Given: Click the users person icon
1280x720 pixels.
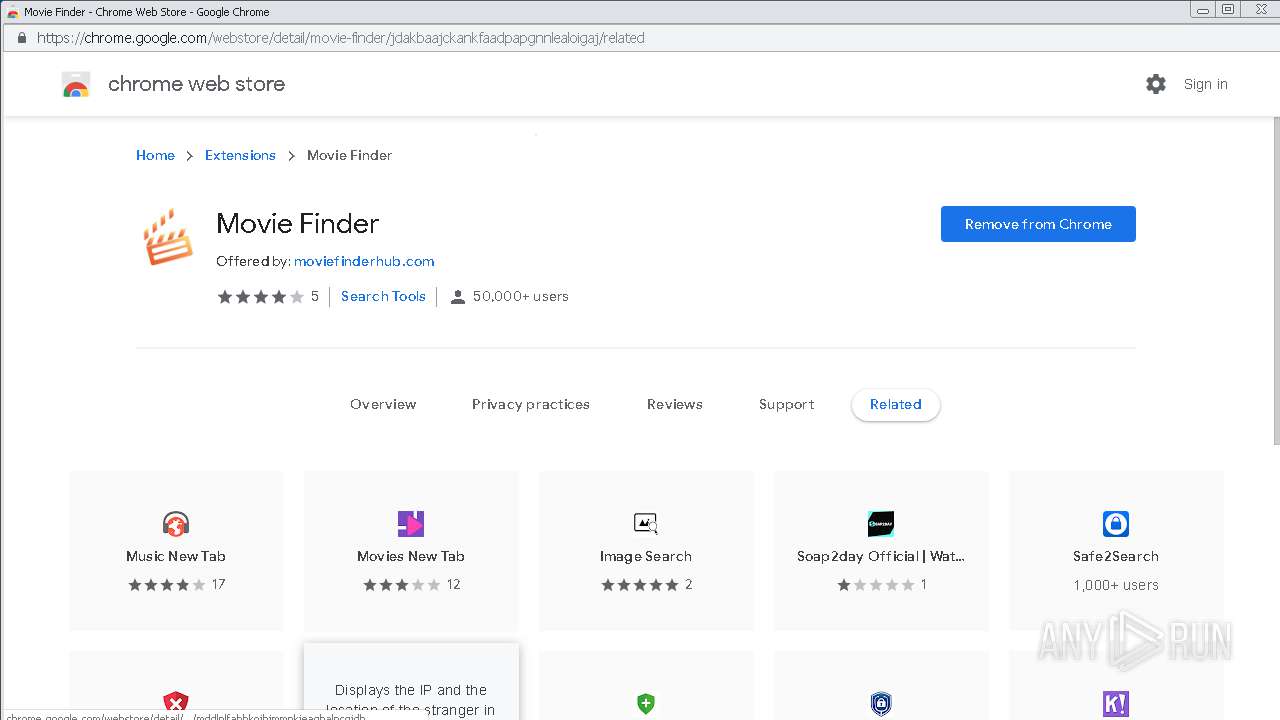Looking at the screenshot, I should (x=458, y=297).
